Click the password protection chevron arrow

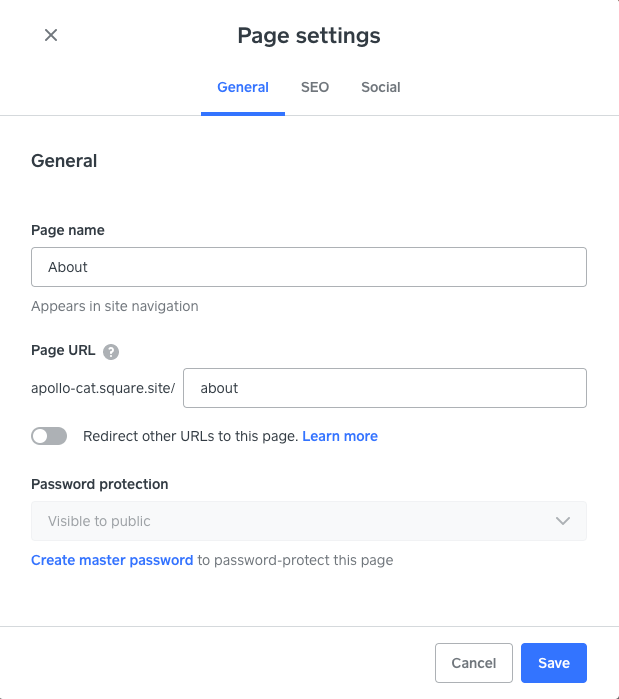coord(562,521)
